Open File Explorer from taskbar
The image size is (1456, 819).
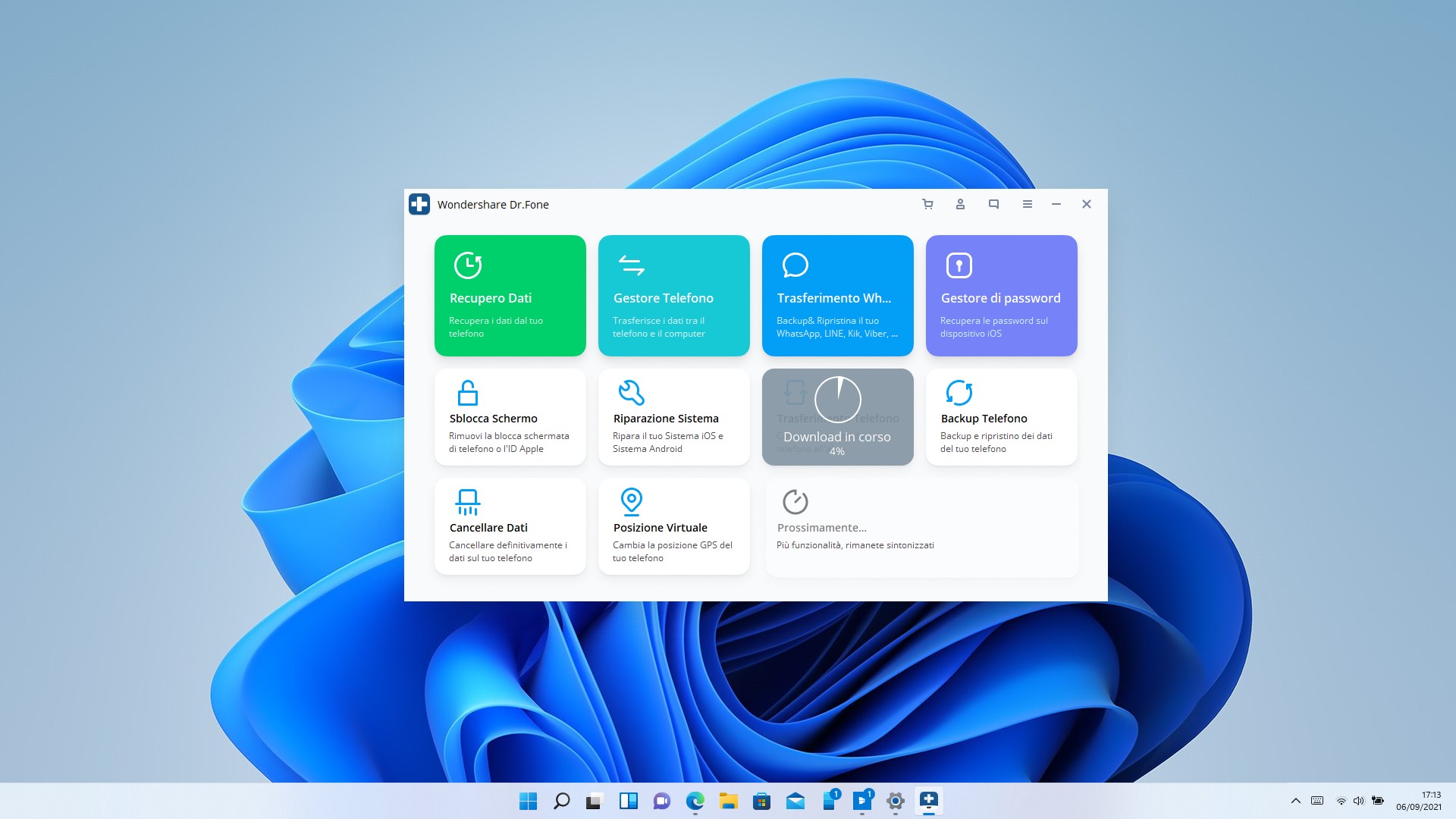(728, 801)
